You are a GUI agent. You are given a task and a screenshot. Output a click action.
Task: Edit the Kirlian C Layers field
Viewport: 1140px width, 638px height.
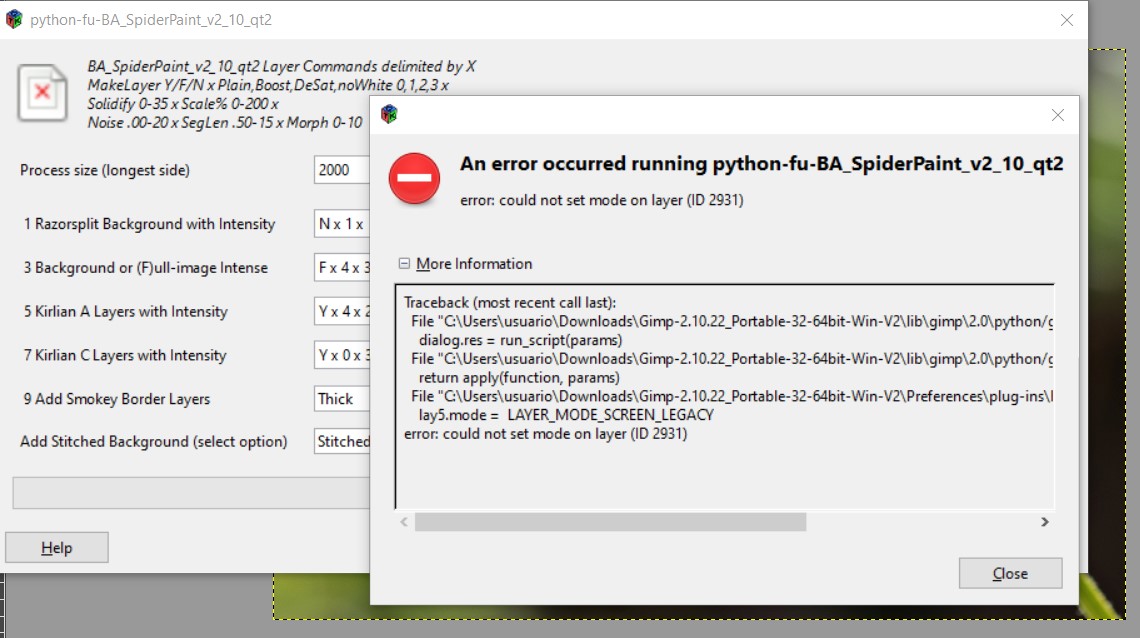[342, 355]
